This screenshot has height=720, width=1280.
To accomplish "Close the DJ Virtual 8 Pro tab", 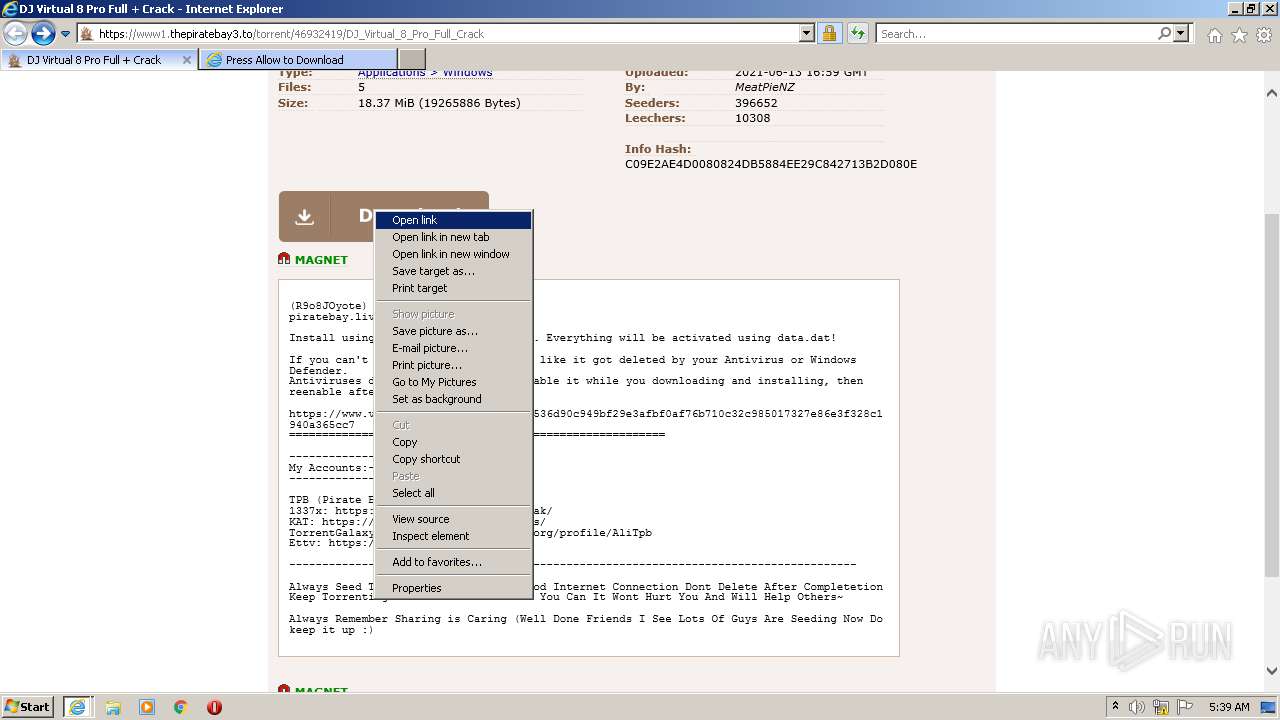I will coord(186,60).
